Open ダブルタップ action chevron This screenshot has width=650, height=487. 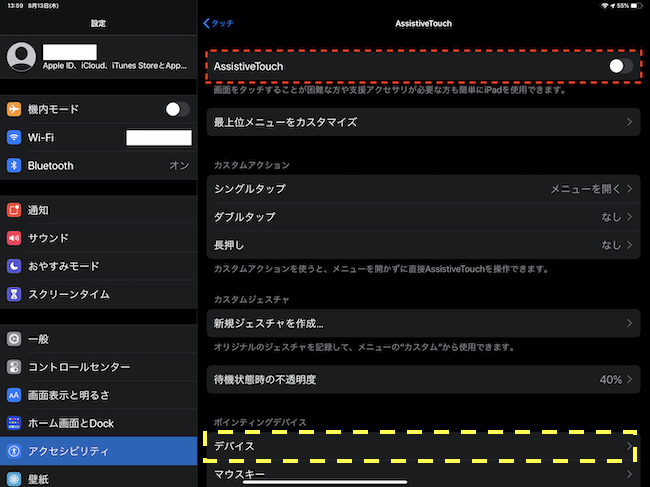click(629, 217)
